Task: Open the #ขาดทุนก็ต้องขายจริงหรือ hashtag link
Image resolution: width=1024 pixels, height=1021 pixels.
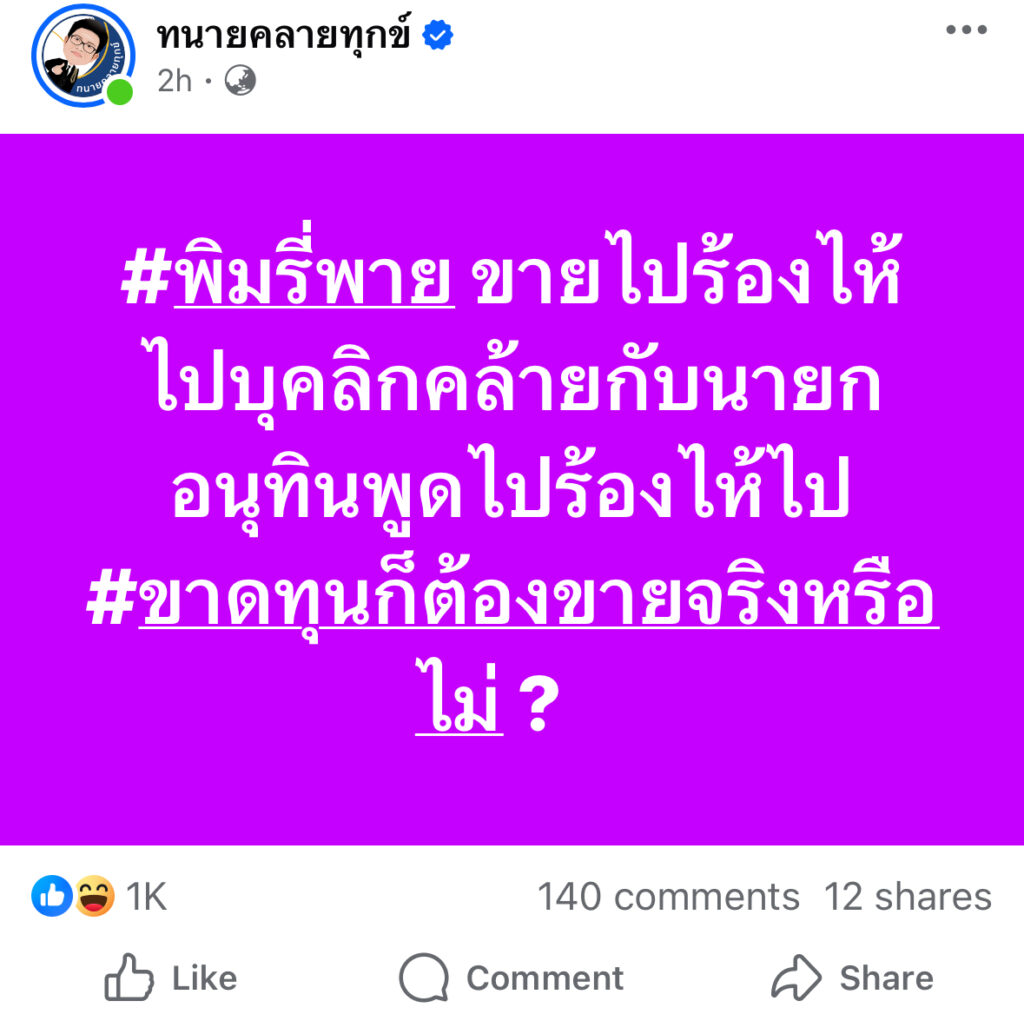Action: pyautogui.click(x=511, y=604)
